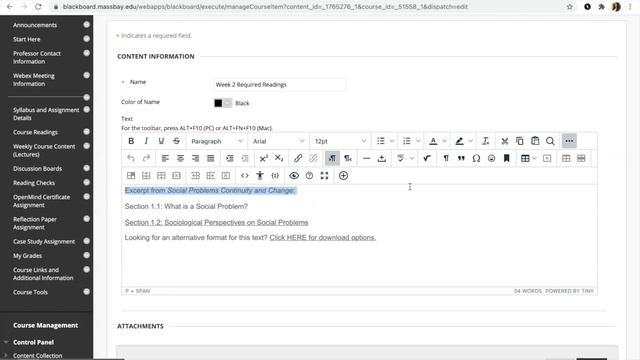640x360 pixels.
Task: Insert a horizontal line
Action: click(x=367, y=158)
